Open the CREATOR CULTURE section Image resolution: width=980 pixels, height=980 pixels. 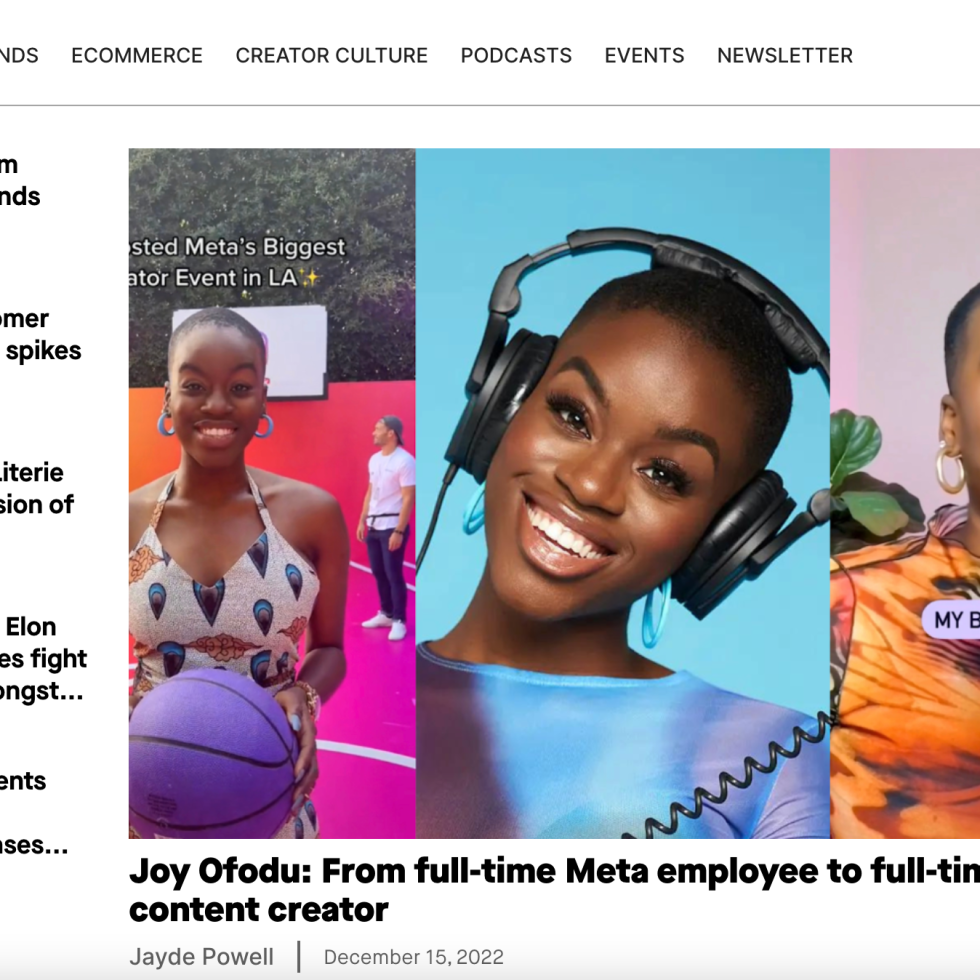click(331, 56)
